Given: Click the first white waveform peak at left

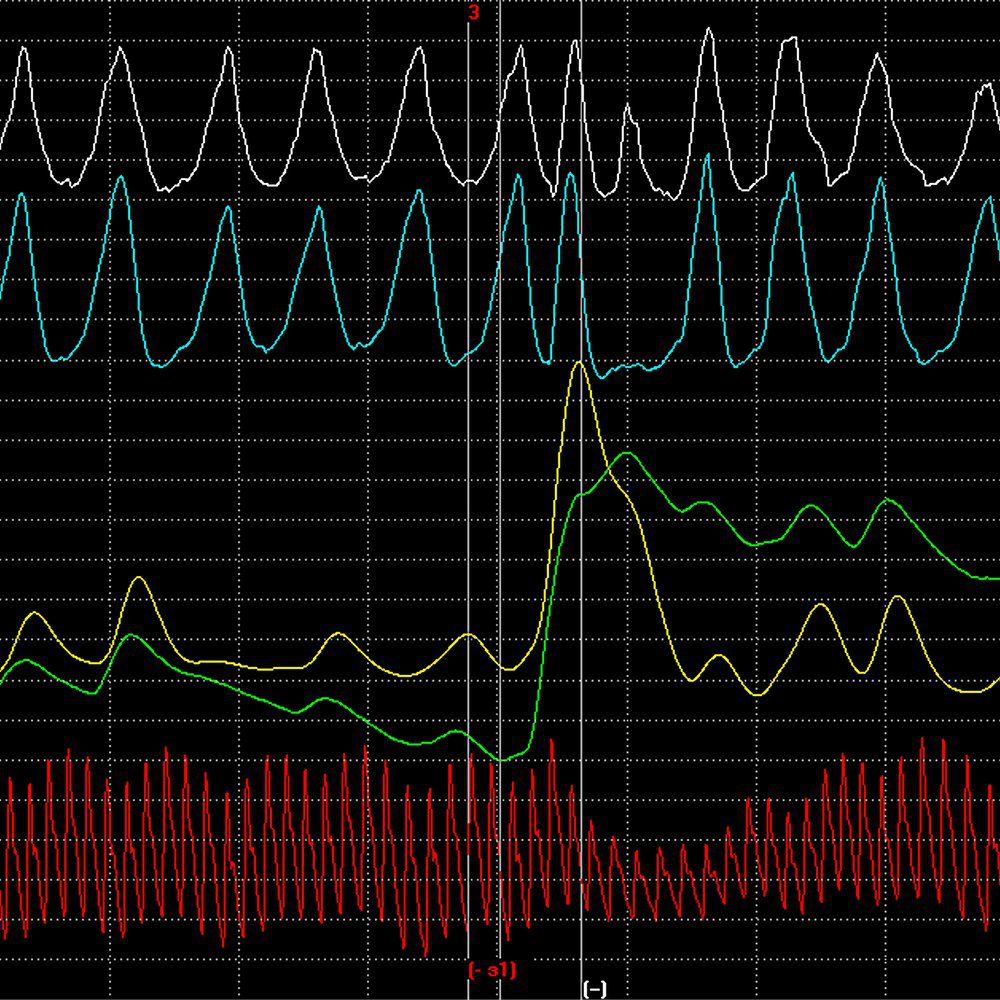Looking at the screenshot, I should 25,49.
